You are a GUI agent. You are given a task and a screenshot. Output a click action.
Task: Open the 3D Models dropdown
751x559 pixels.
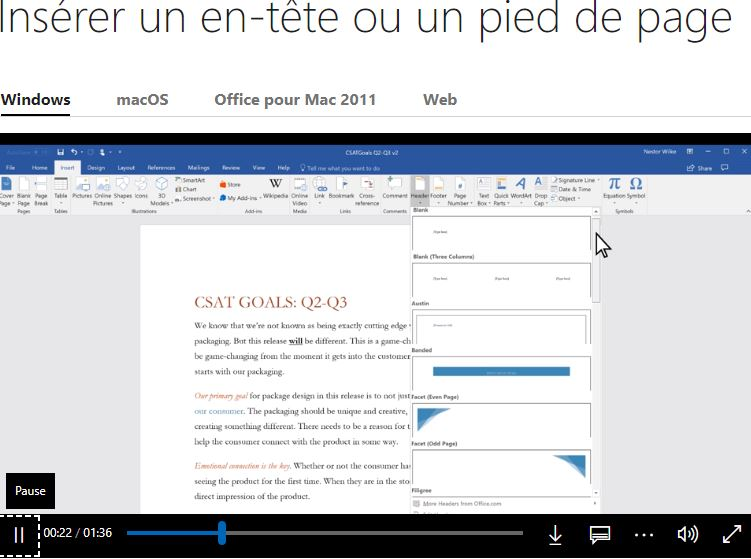click(161, 192)
